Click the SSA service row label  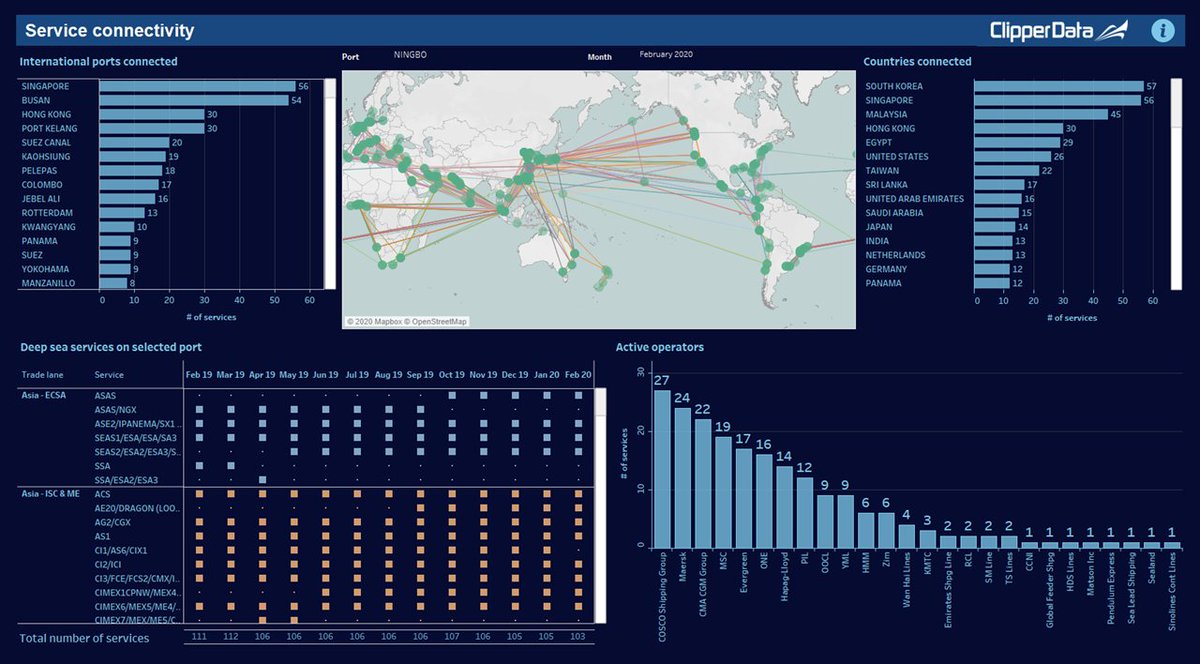click(x=101, y=465)
